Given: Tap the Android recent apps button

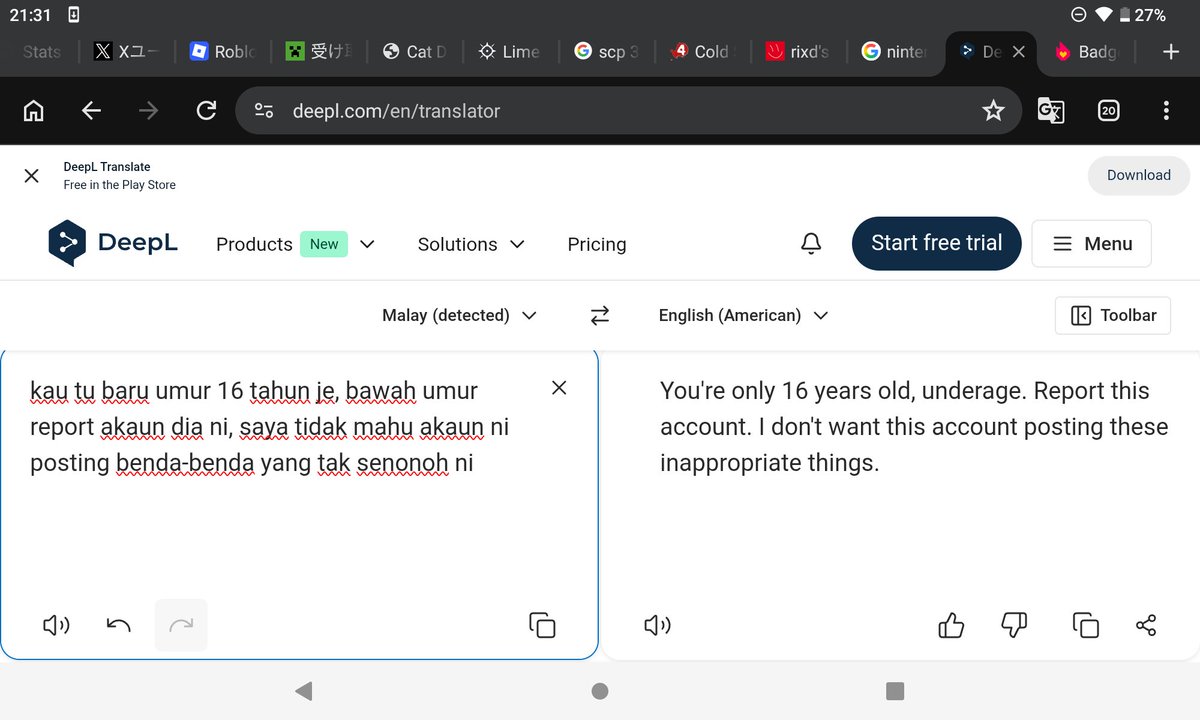Looking at the screenshot, I should pyautogui.click(x=895, y=691).
